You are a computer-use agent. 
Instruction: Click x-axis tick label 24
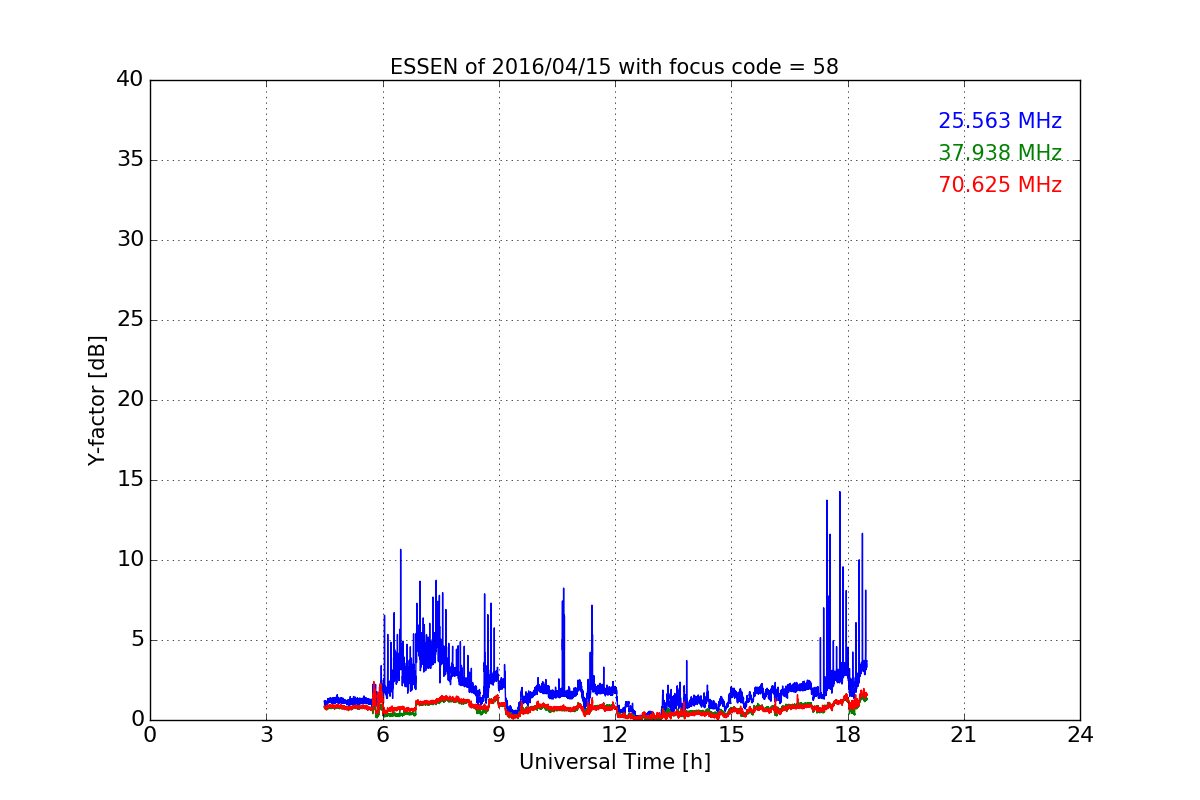[1080, 735]
